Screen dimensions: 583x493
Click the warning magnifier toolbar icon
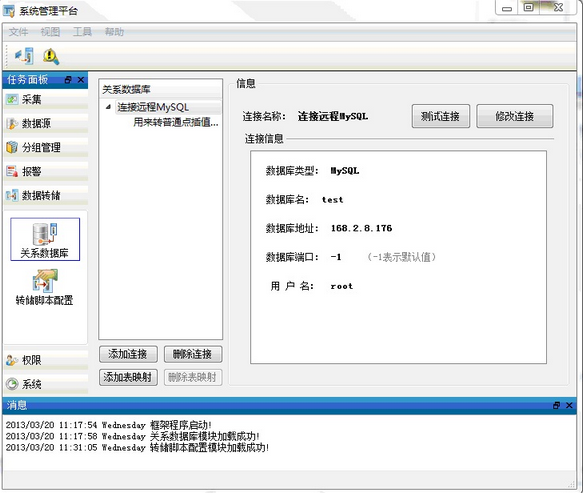[x=51, y=57]
